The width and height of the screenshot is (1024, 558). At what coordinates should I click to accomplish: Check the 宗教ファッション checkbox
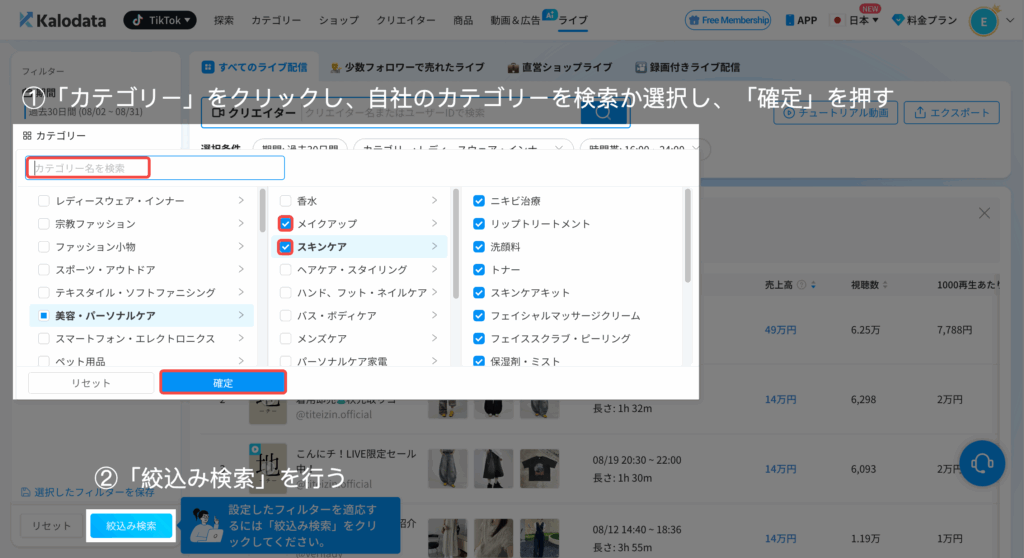click(44, 223)
